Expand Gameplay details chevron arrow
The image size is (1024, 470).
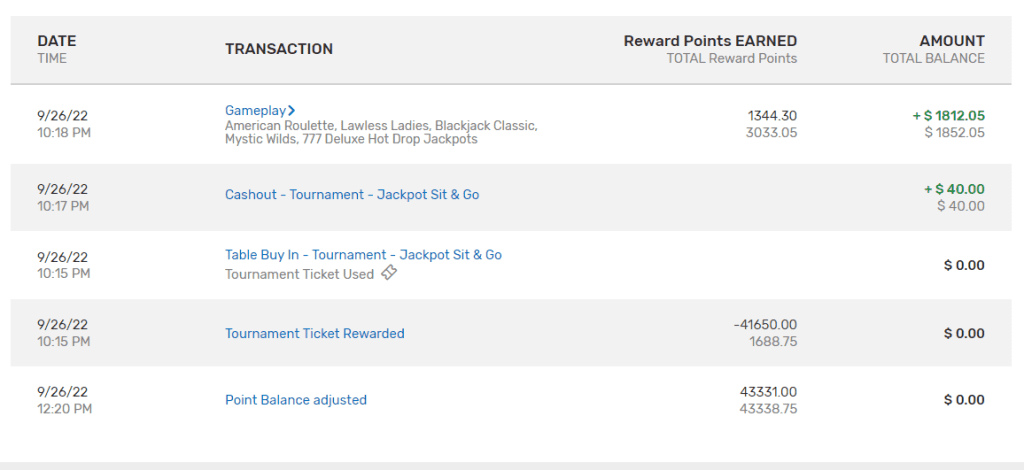click(x=291, y=110)
